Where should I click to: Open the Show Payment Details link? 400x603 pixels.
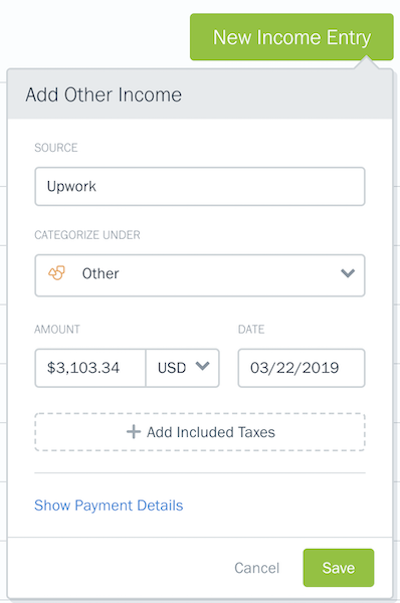(108, 505)
